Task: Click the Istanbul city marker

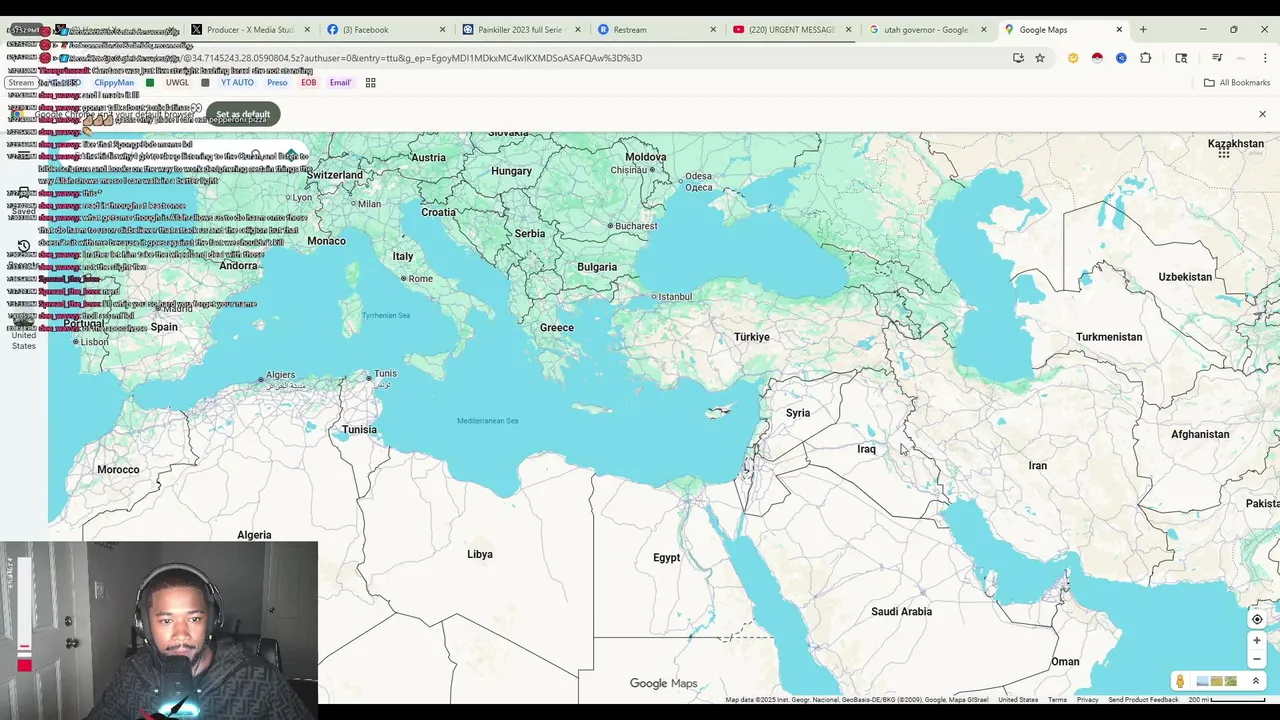Action: coord(654,297)
